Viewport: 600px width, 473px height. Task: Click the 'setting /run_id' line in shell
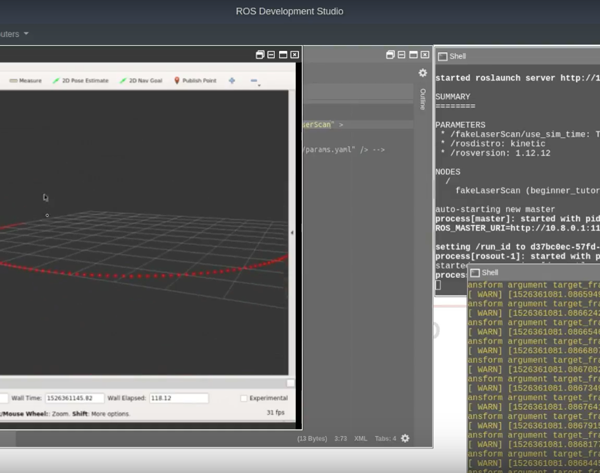click(517, 247)
